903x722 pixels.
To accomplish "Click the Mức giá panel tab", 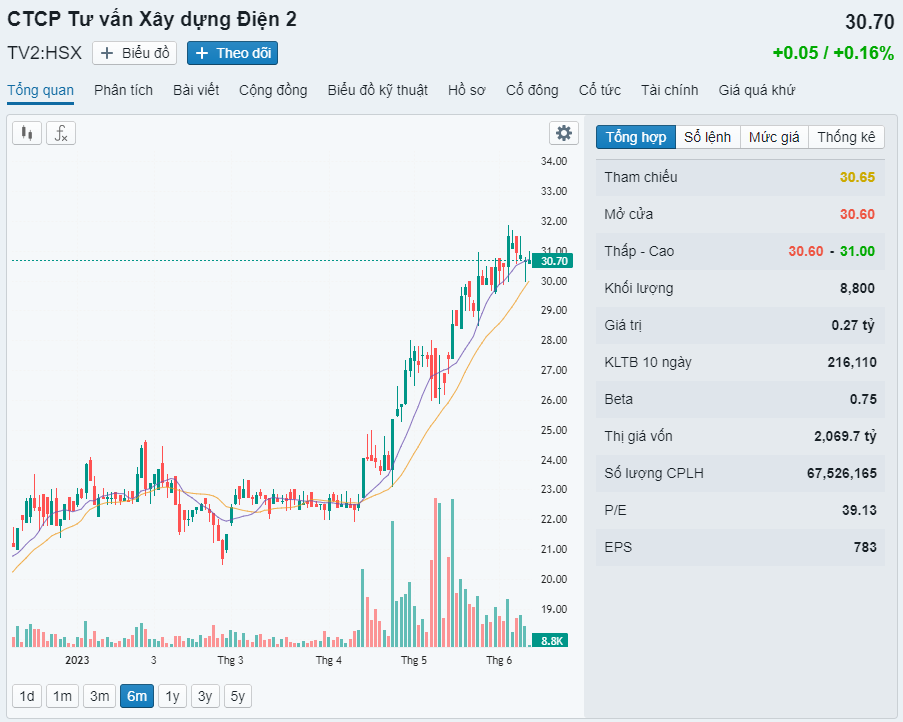I will pos(775,137).
